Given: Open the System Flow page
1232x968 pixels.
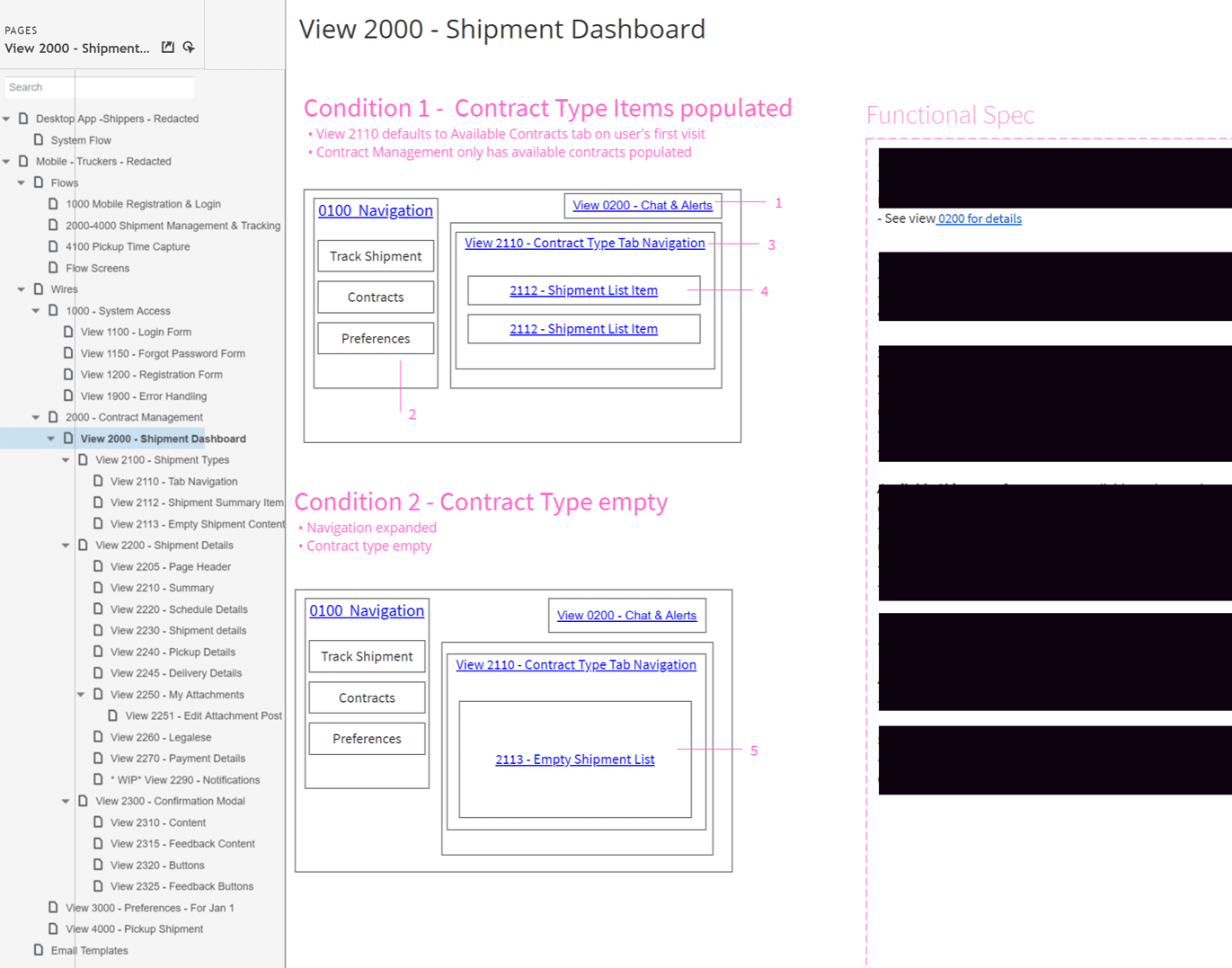Looking at the screenshot, I should [x=81, y=140].
